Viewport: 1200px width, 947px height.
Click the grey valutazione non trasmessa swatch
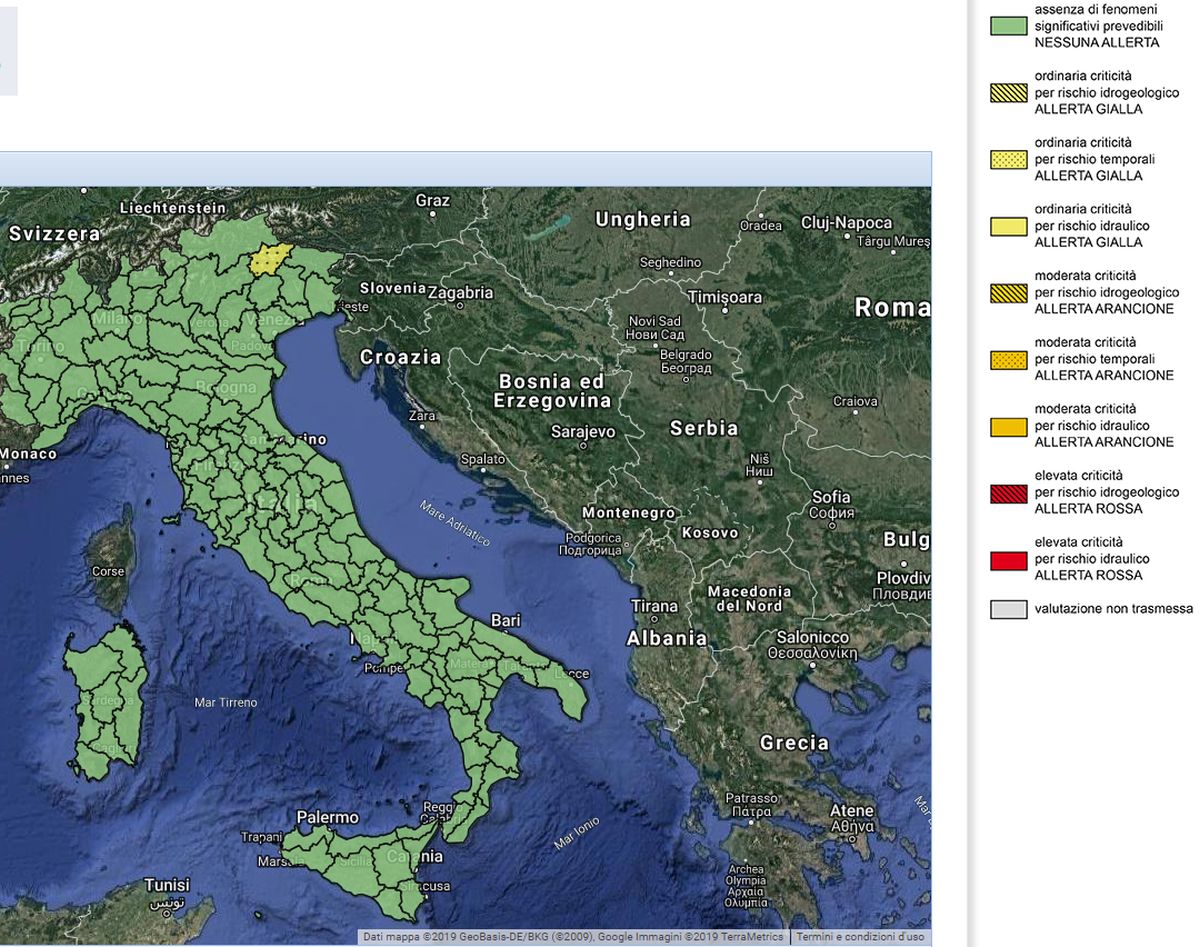coord(1009,609)
